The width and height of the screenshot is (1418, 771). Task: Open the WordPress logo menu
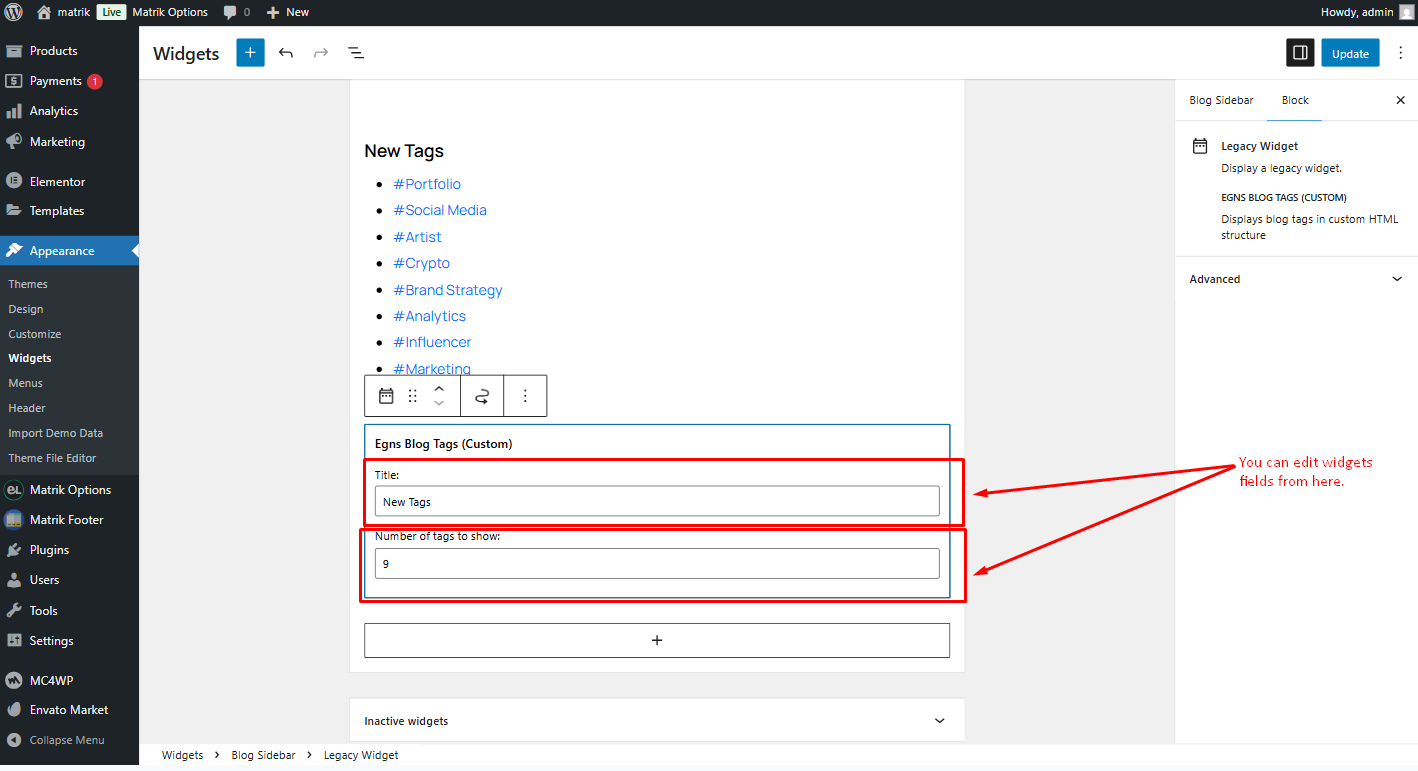13,12
